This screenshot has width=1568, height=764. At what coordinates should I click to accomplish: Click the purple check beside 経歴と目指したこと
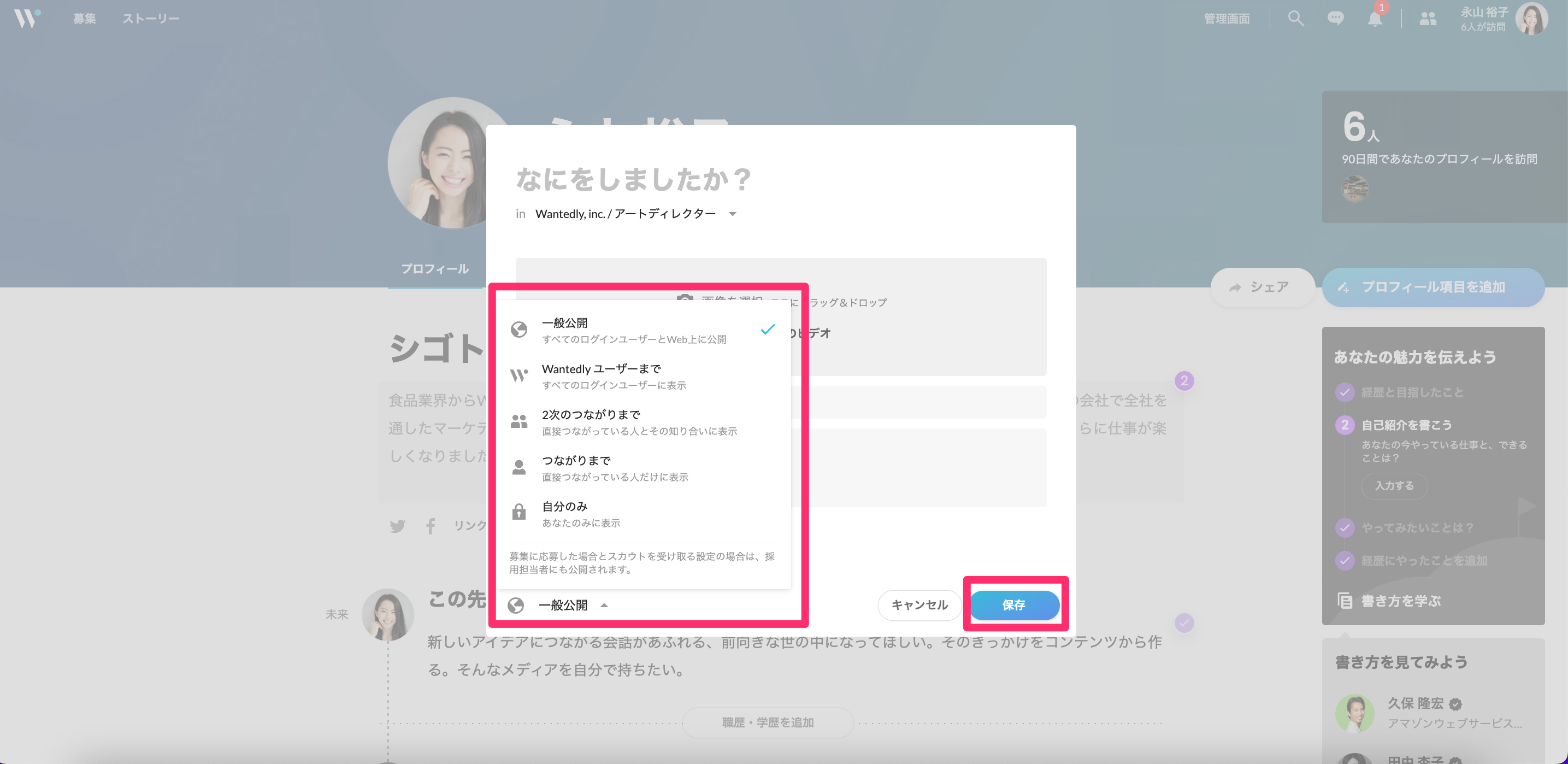point(1345,392)
